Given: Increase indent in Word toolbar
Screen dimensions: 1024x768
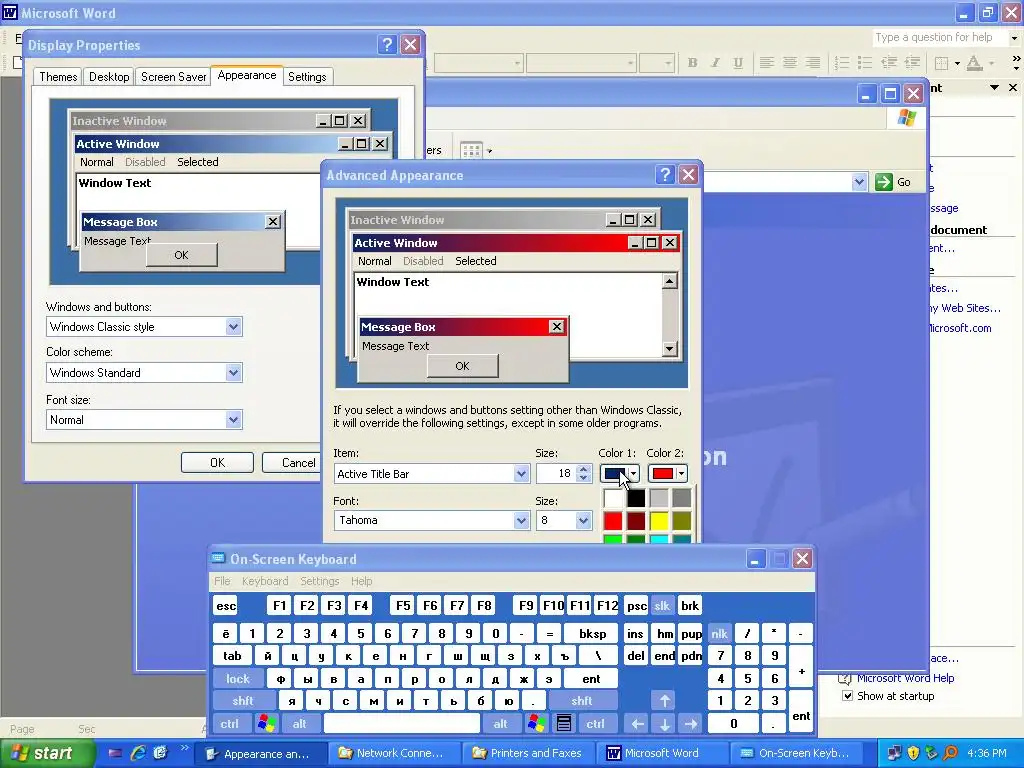Looking at the screenshot, I should click(912, 63).
